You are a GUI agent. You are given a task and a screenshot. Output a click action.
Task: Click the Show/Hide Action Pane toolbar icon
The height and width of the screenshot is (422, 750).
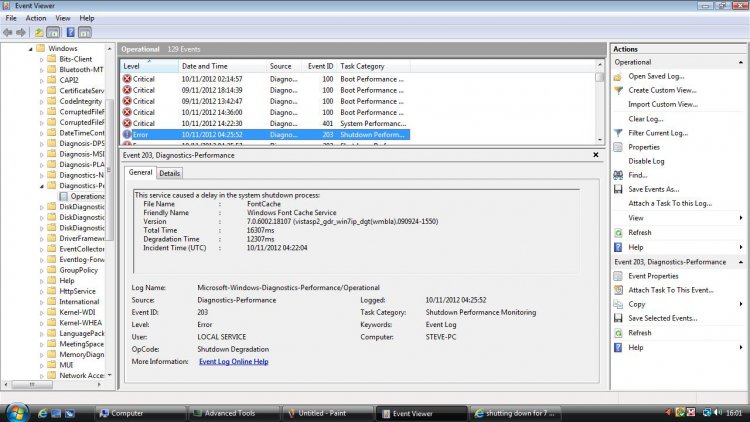click(85, 33)
